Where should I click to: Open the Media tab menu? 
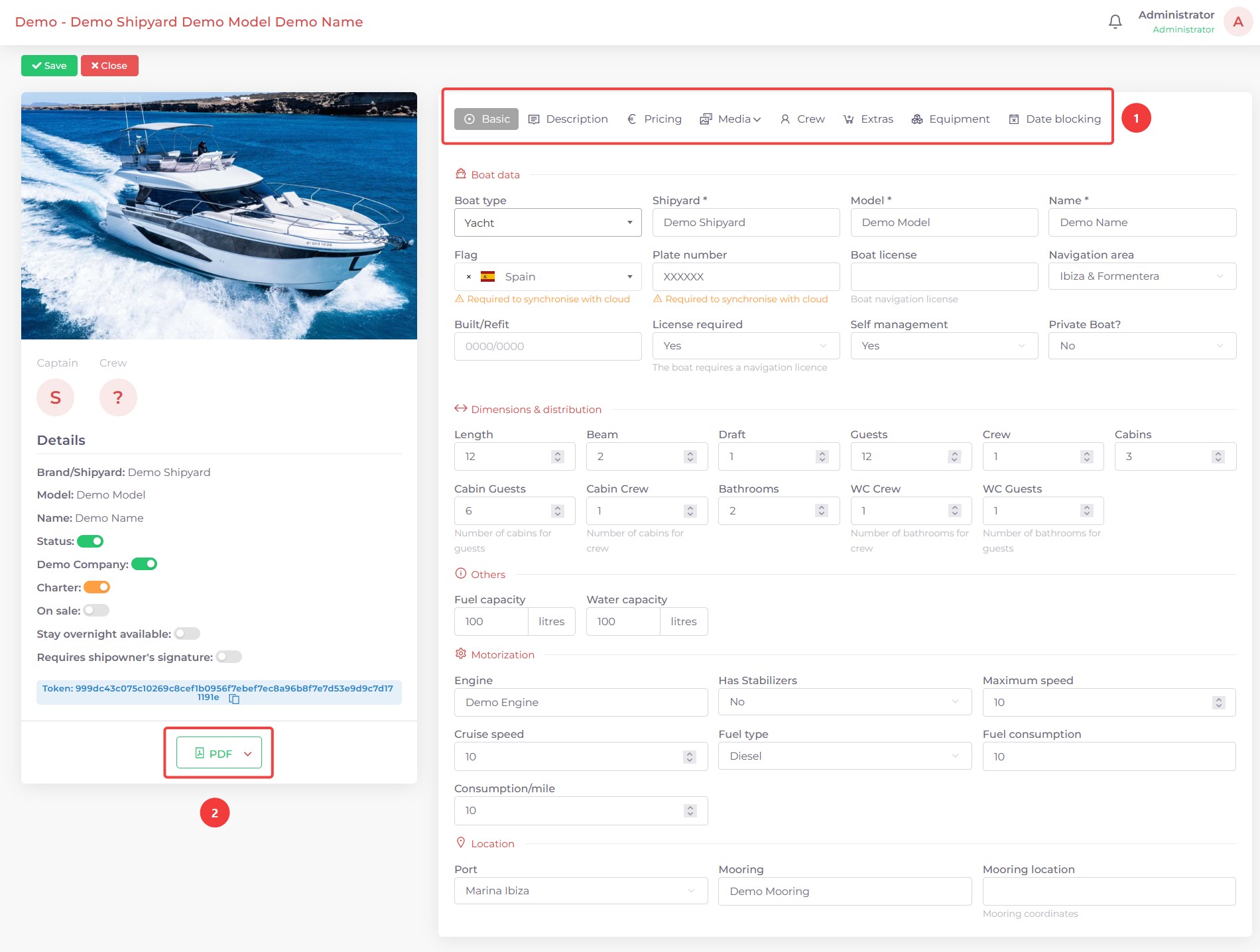(730, 119)
